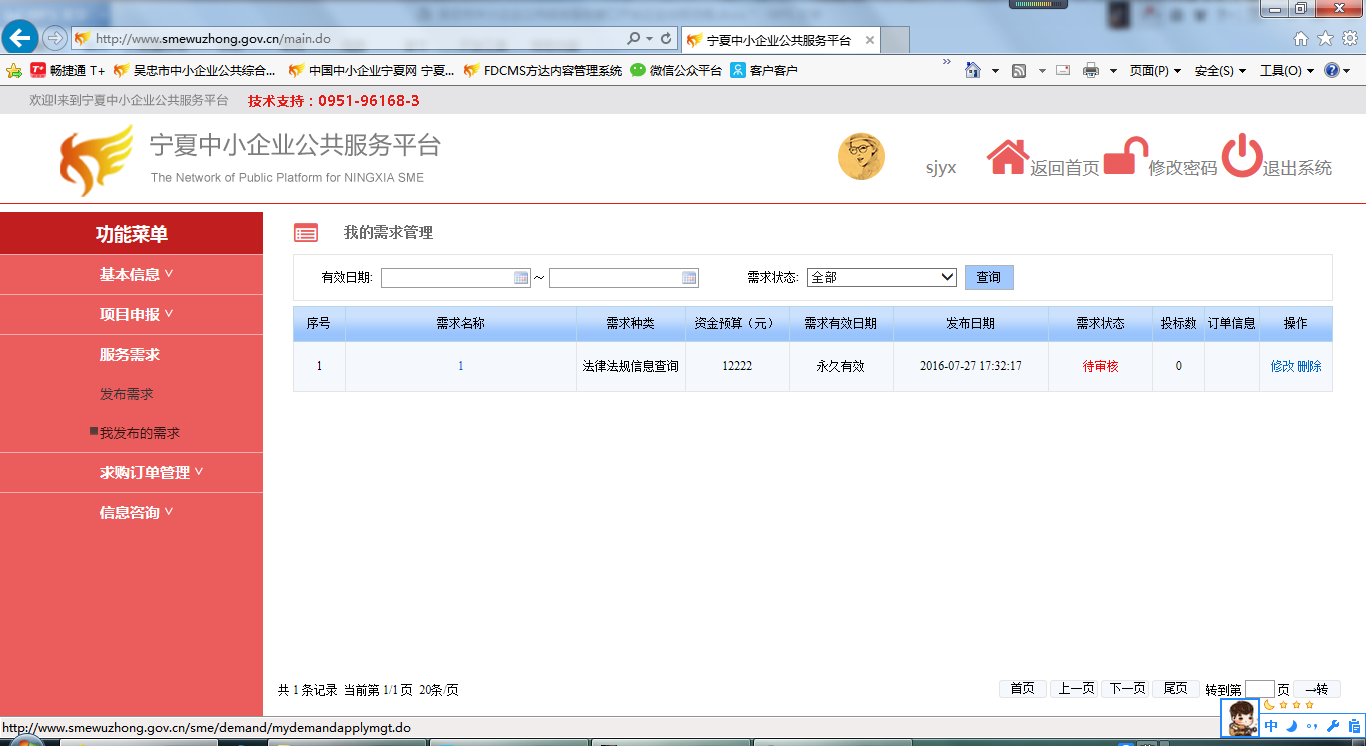Image resolution: width=1366 pixels, height=746 pixels.
Task: Select 发布需求 in the sidebar
Action: point(127,394)
